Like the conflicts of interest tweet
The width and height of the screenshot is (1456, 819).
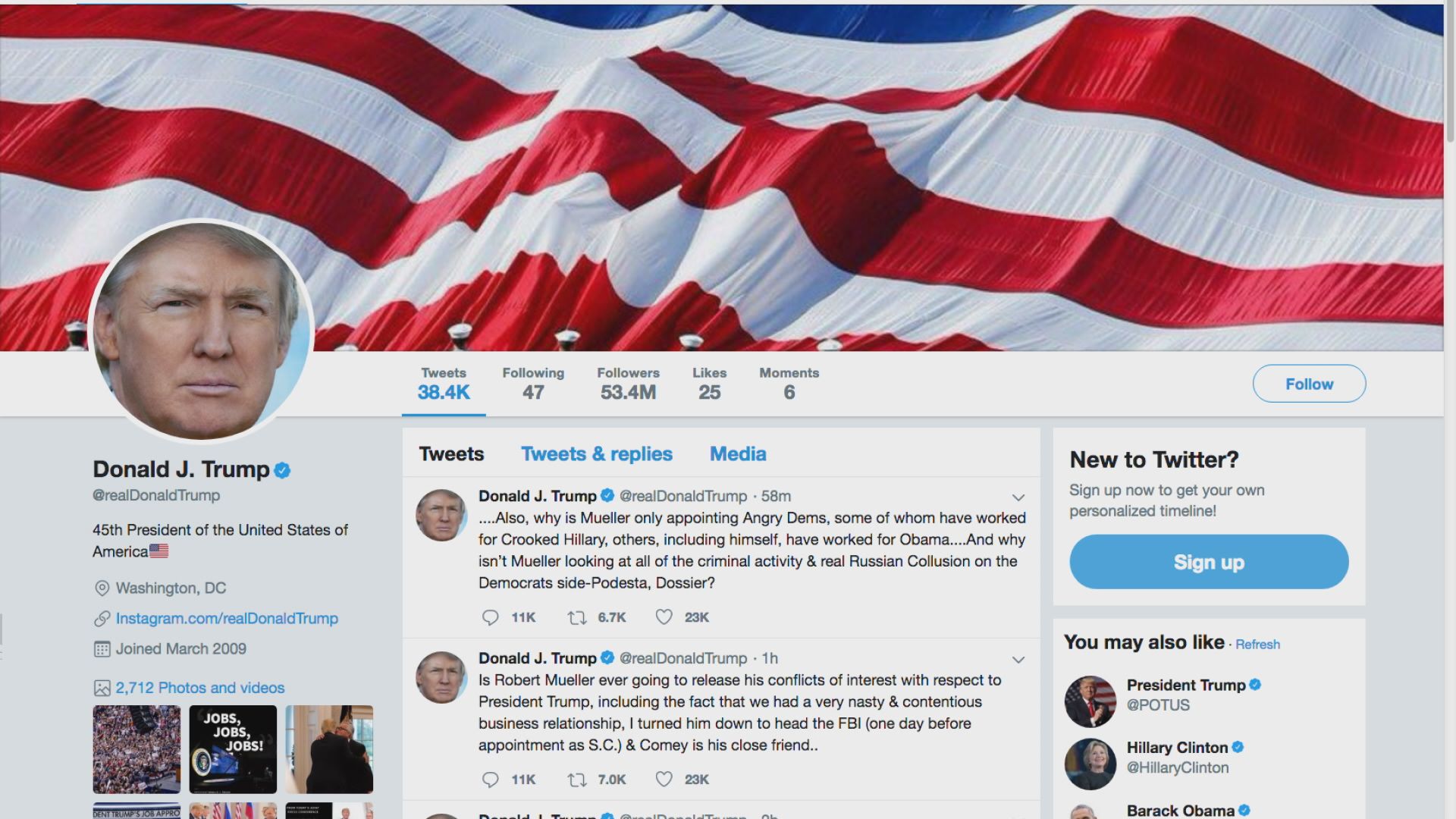click(x=664, y=780)
